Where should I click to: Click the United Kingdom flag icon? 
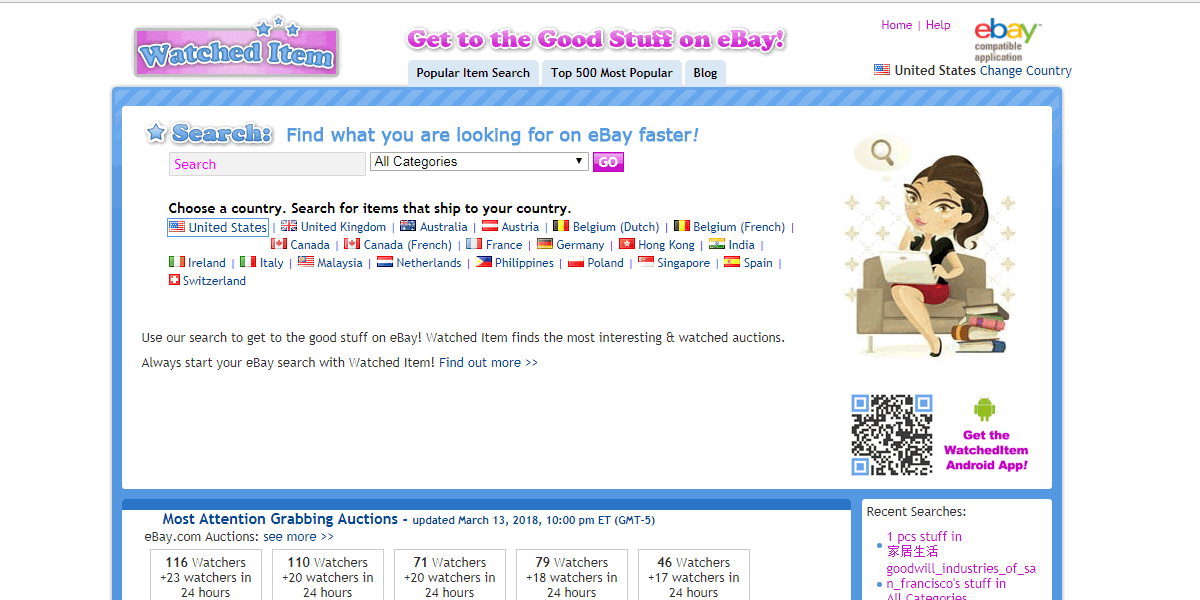click(x=289, y=226)
